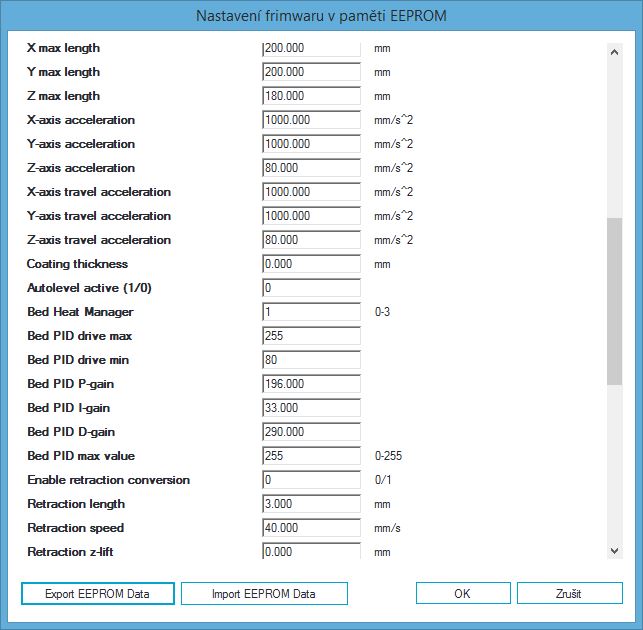The image size is (643, 630).
Task: Click the Import EEPROM Data button
Action: pos(264,593)
